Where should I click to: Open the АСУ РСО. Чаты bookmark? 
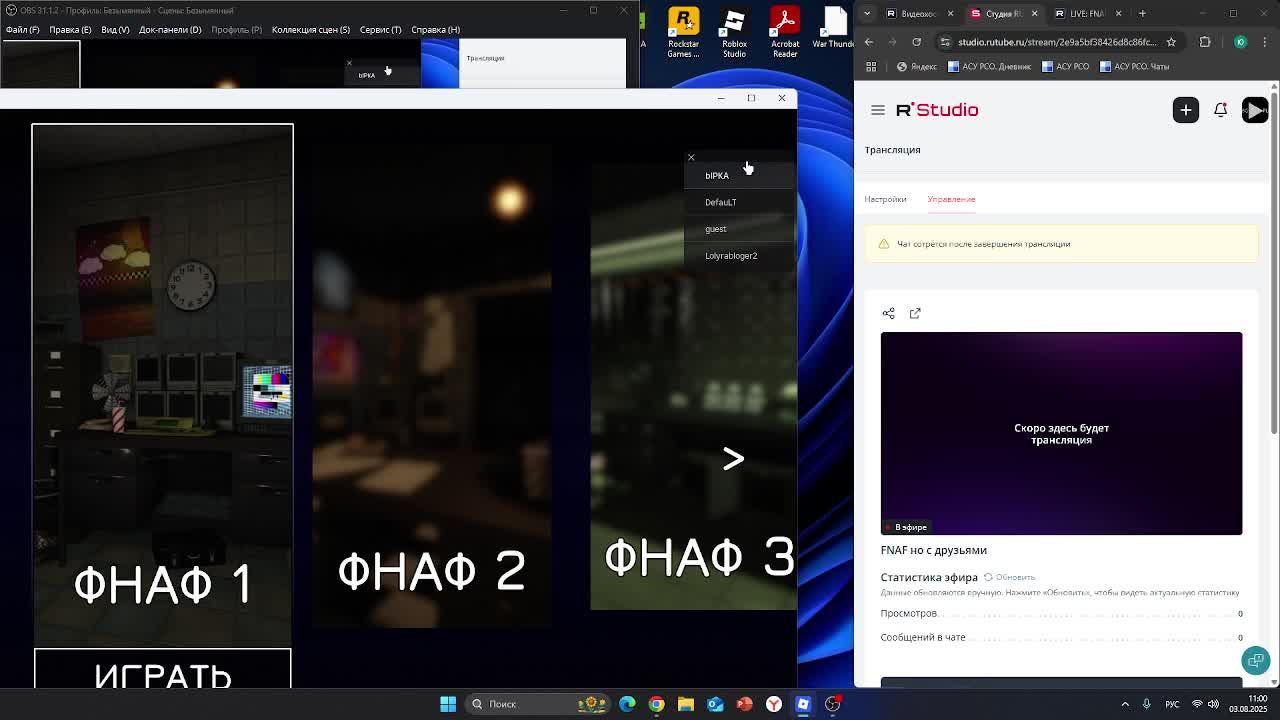pos(1135,66)
